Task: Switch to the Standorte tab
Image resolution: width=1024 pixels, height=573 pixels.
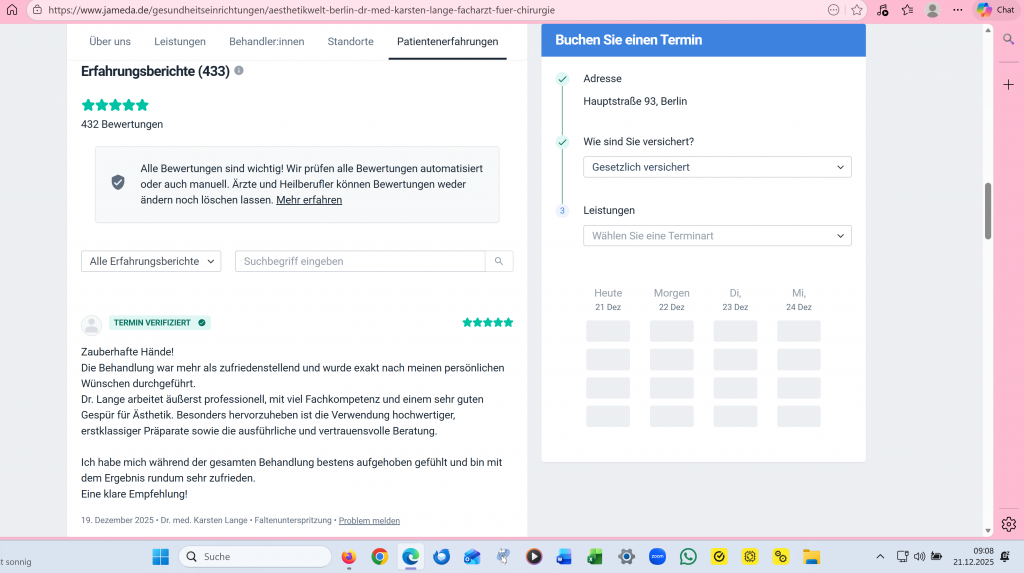Action: point(350,41)
